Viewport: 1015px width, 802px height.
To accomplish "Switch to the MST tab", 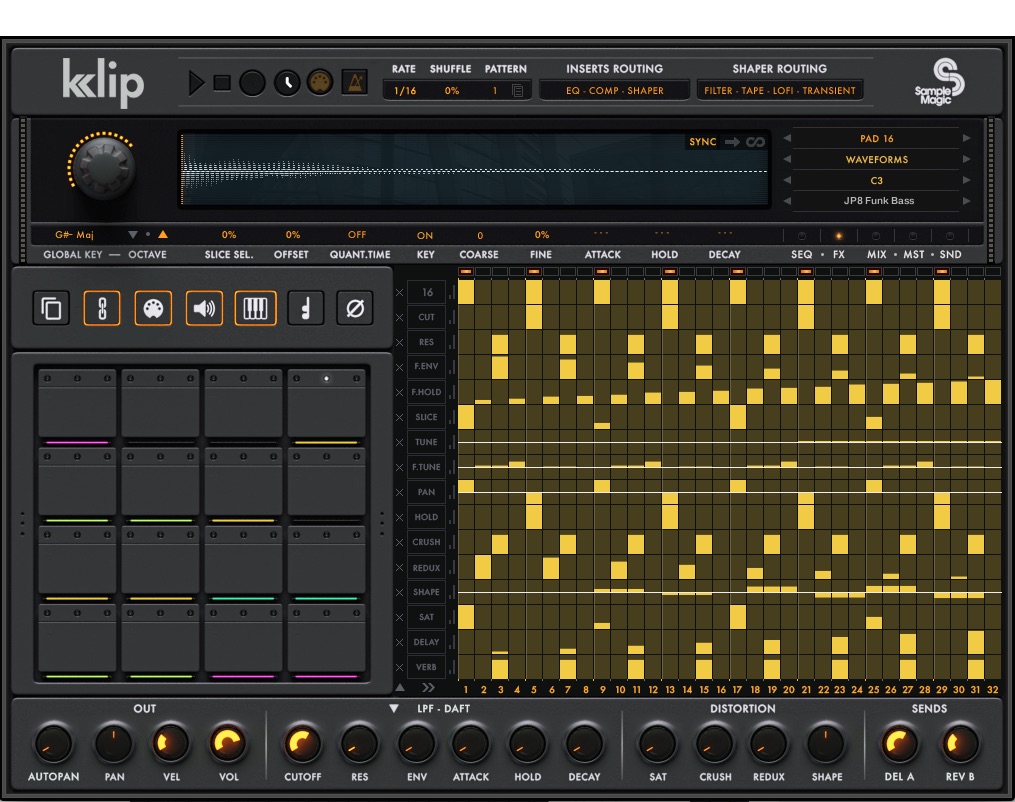I will (x=913, y=254).
